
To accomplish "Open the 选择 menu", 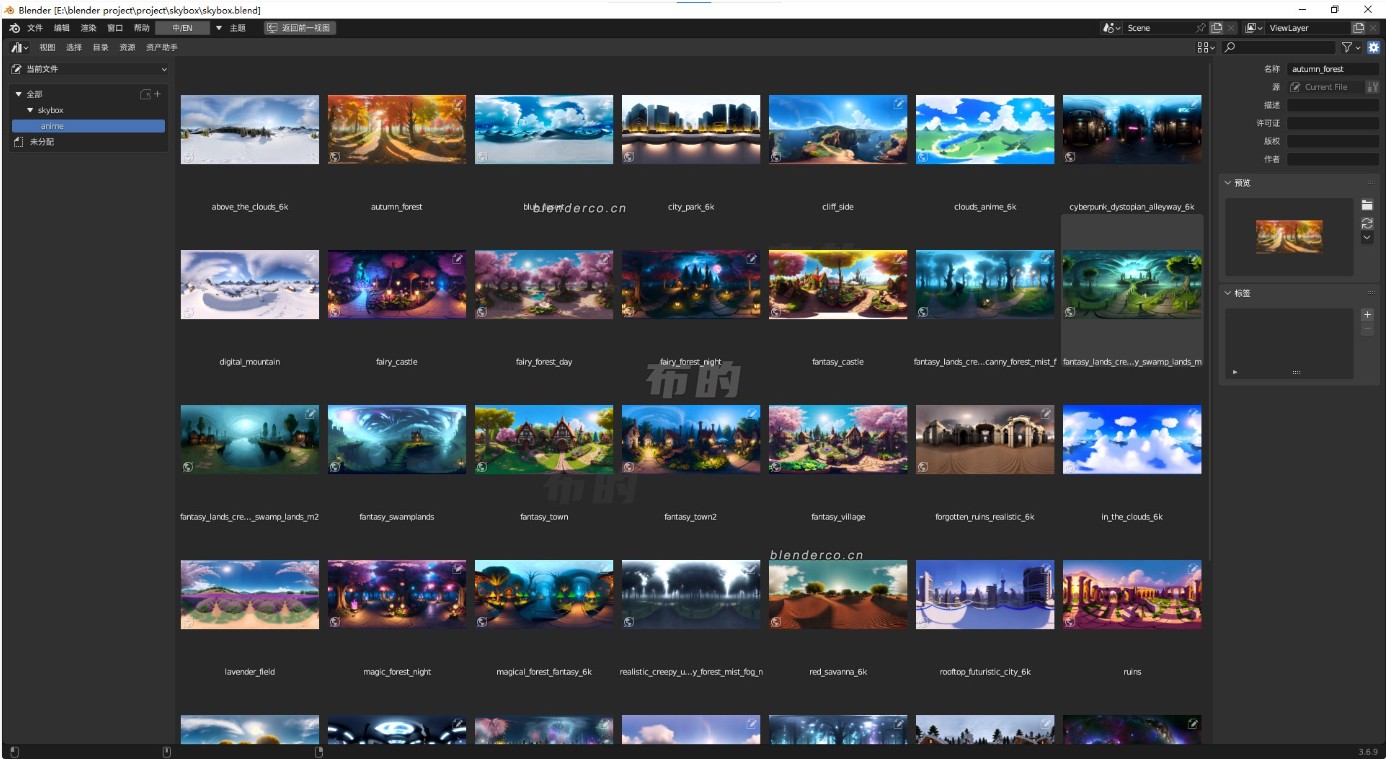I will (x=74, y=47).
